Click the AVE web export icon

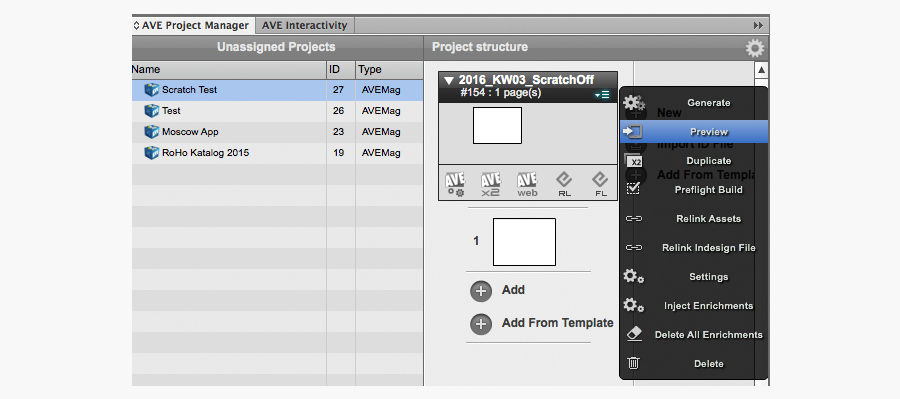(x=527, y=184)
